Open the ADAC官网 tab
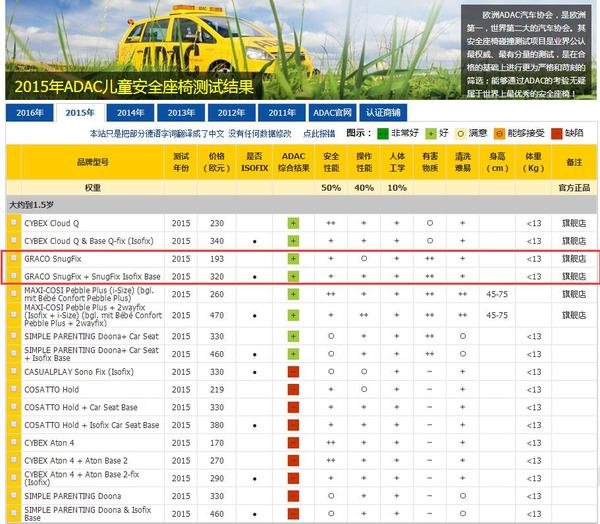 332,113
